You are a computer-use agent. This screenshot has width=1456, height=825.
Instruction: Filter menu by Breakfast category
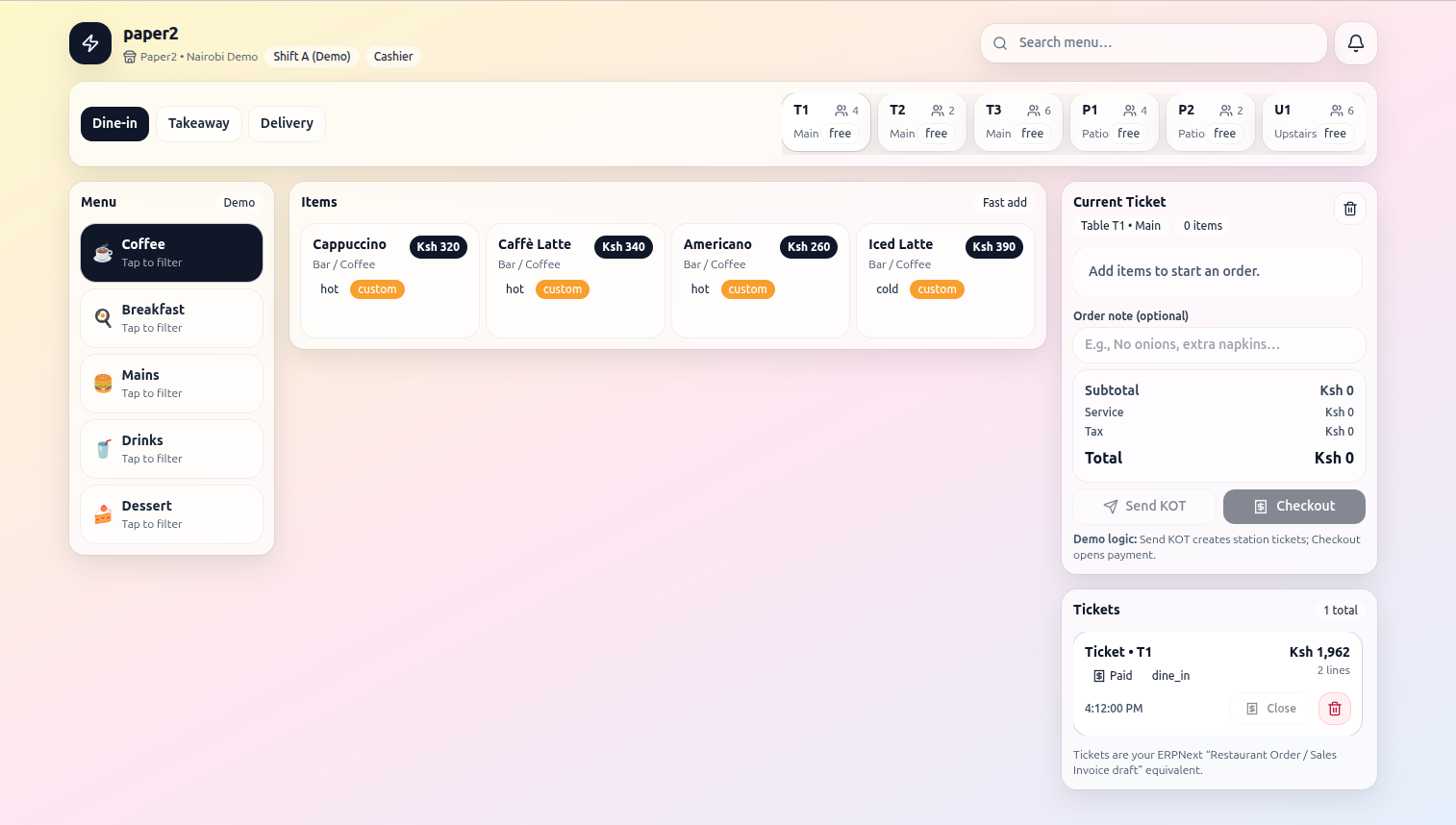(x=171, y=318)
